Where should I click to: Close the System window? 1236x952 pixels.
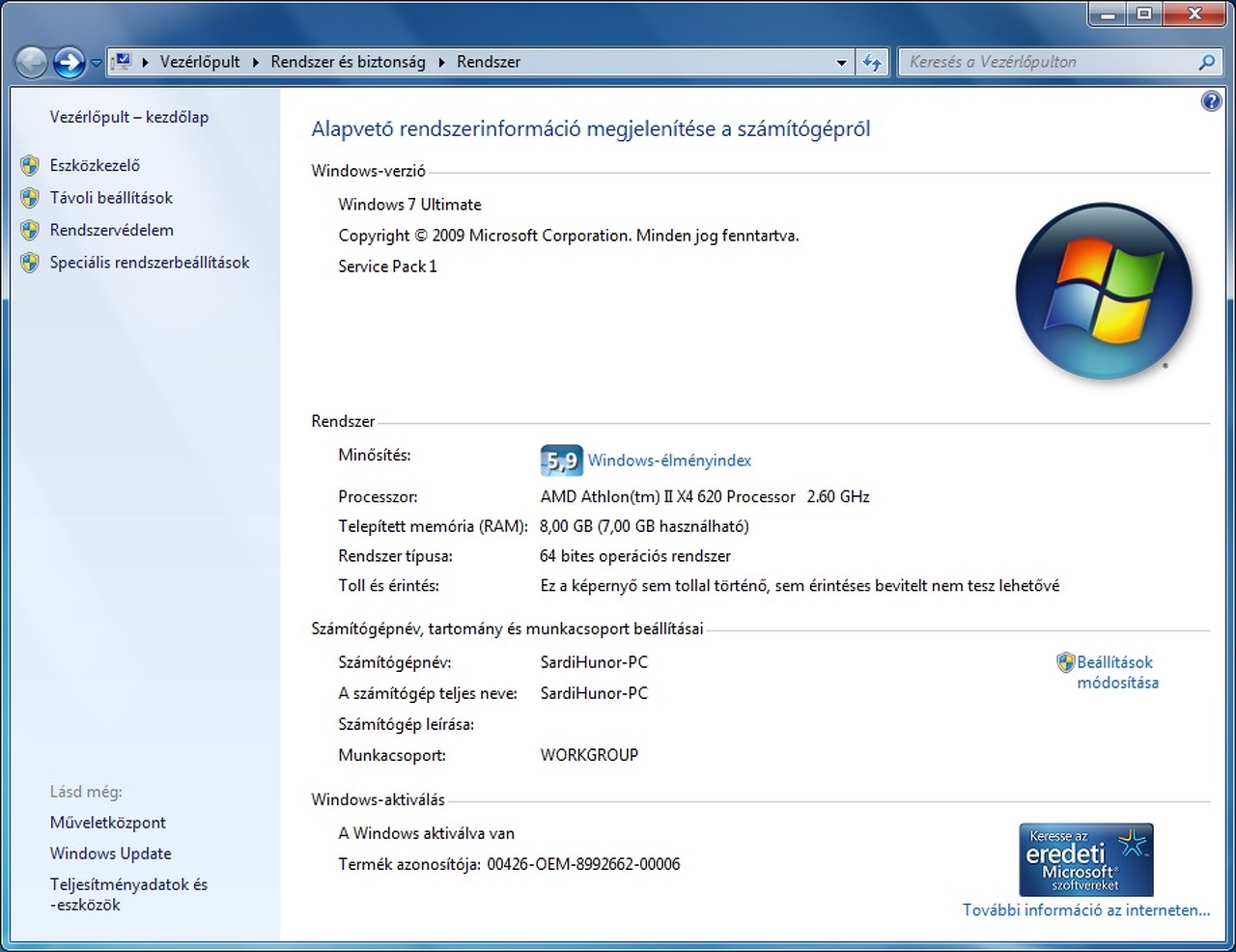click(1194, 14)
